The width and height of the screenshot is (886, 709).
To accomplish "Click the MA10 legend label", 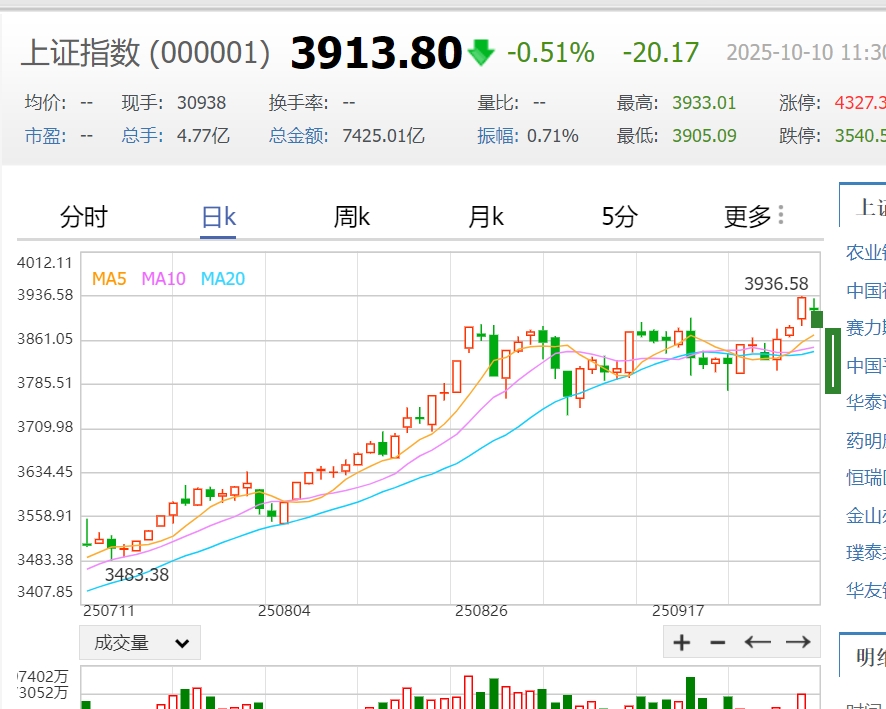I will pos(163,279).
